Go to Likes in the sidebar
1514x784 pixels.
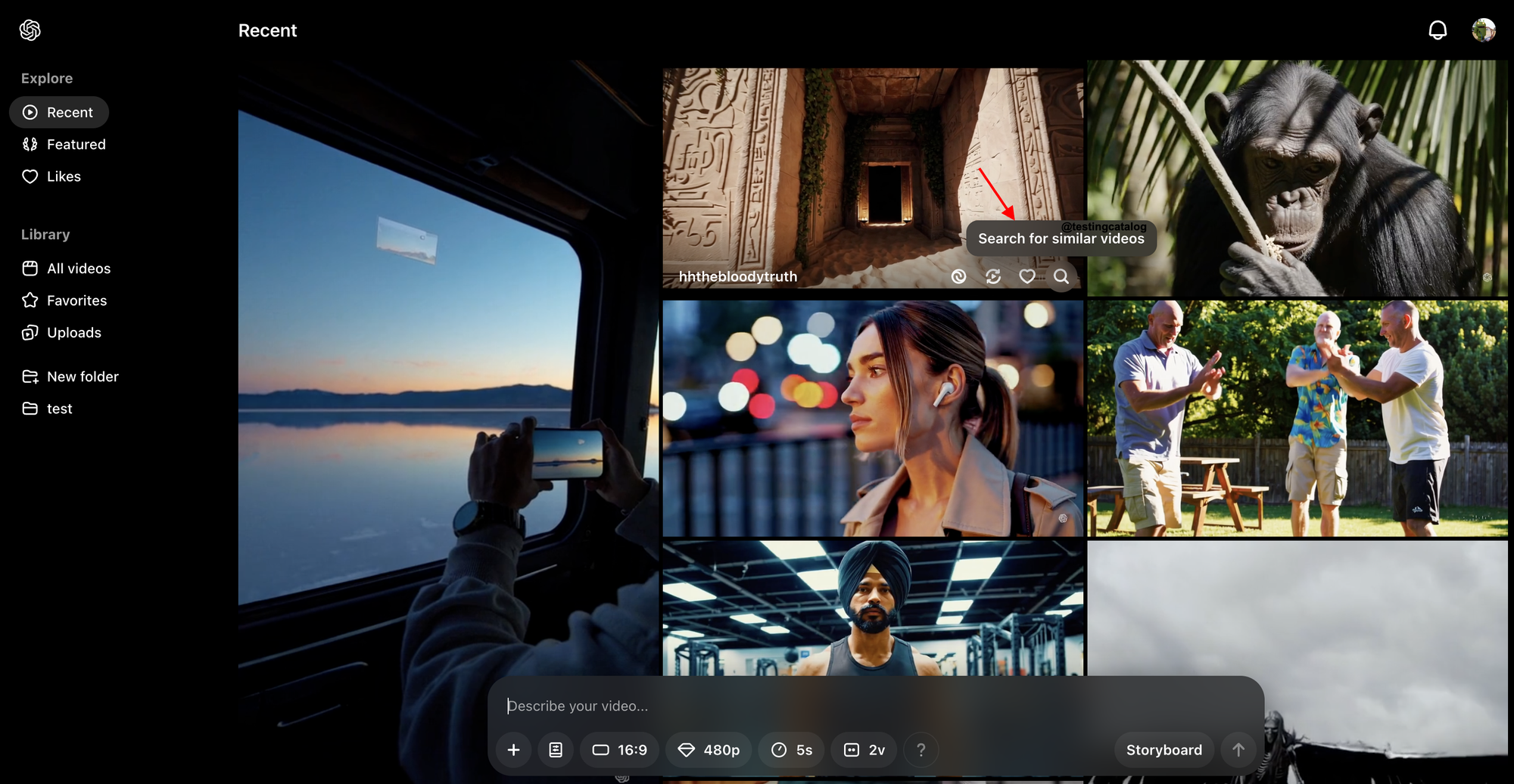click(x=51, y=176)
